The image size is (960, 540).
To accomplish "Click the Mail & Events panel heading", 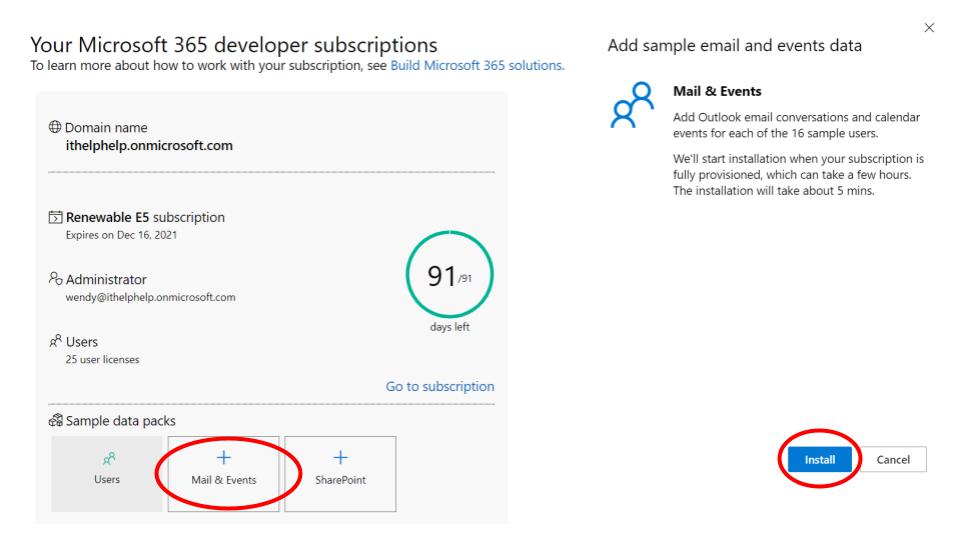I will coord(717,91).
